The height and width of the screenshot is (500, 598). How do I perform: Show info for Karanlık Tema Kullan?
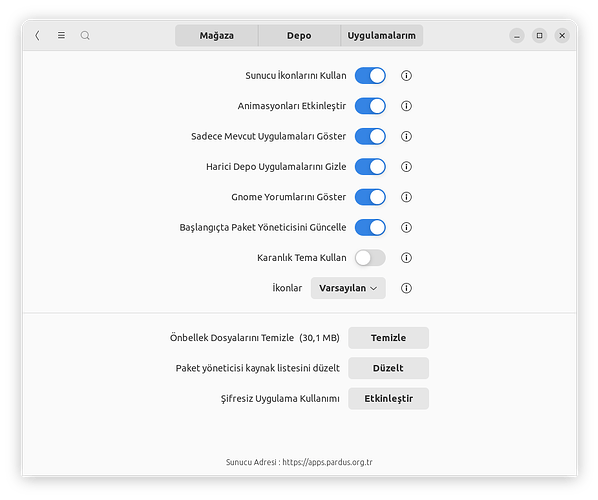406,258
